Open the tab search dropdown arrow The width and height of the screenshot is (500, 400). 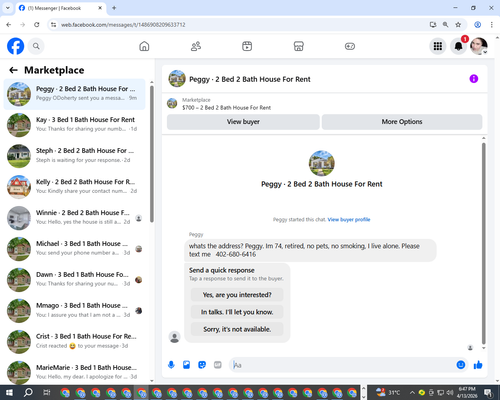tap(8, 8)
